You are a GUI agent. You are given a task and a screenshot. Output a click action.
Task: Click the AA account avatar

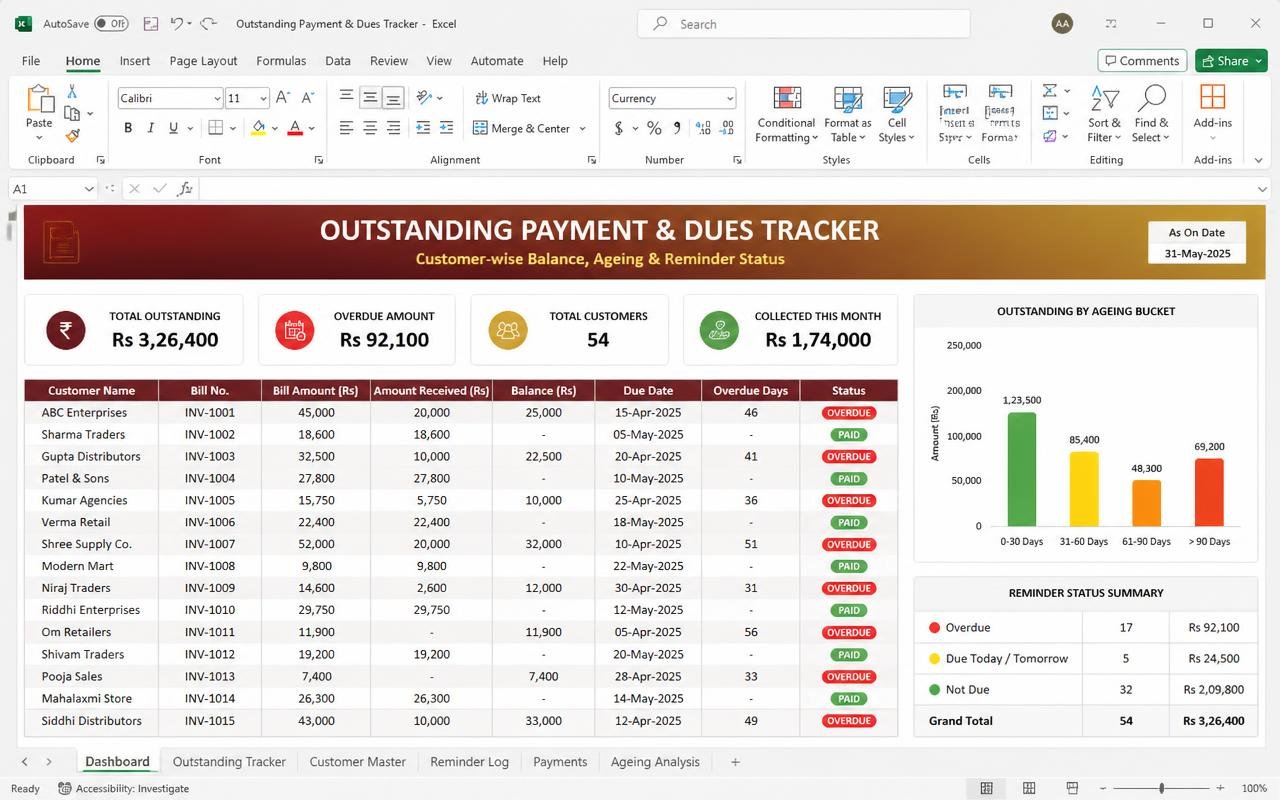point(1062,23)
